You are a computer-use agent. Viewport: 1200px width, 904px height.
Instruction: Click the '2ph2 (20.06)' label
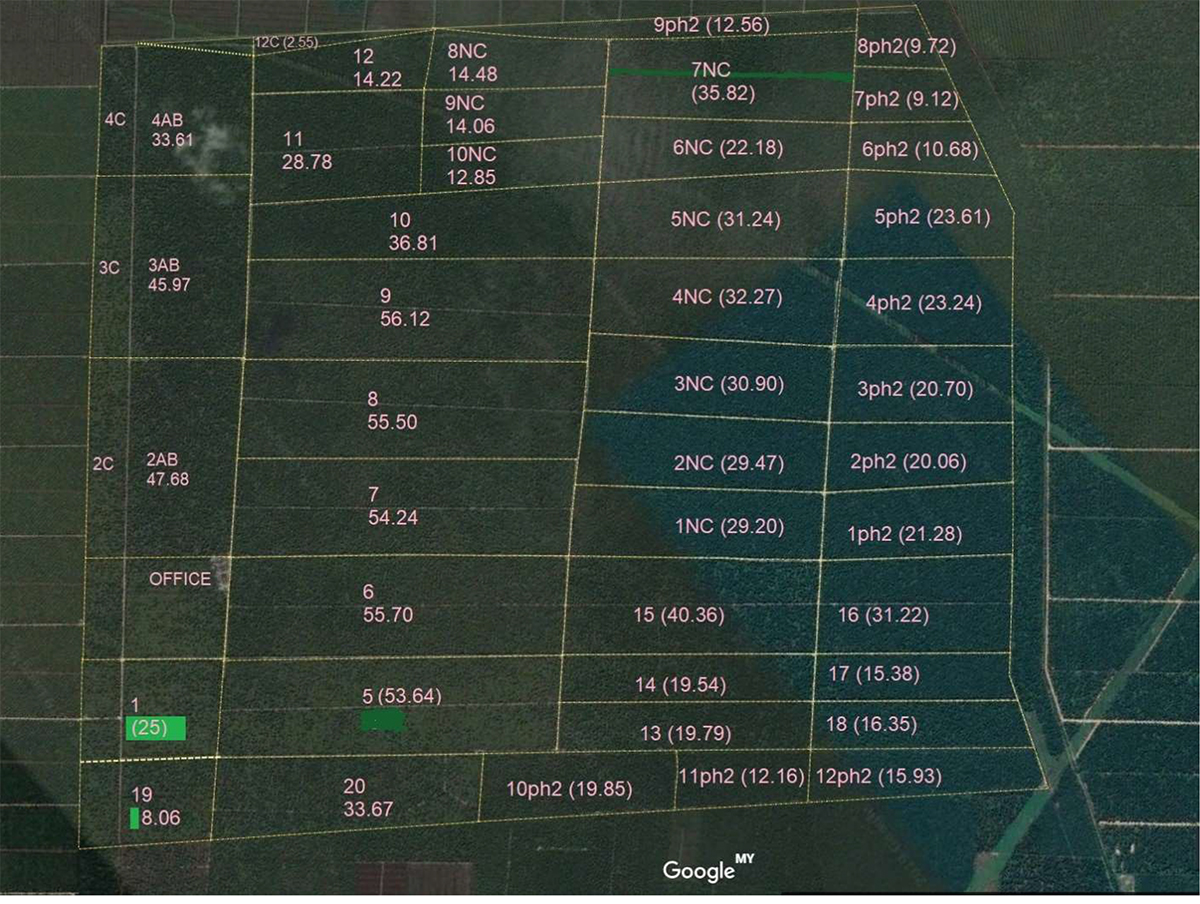pos(908,462)
